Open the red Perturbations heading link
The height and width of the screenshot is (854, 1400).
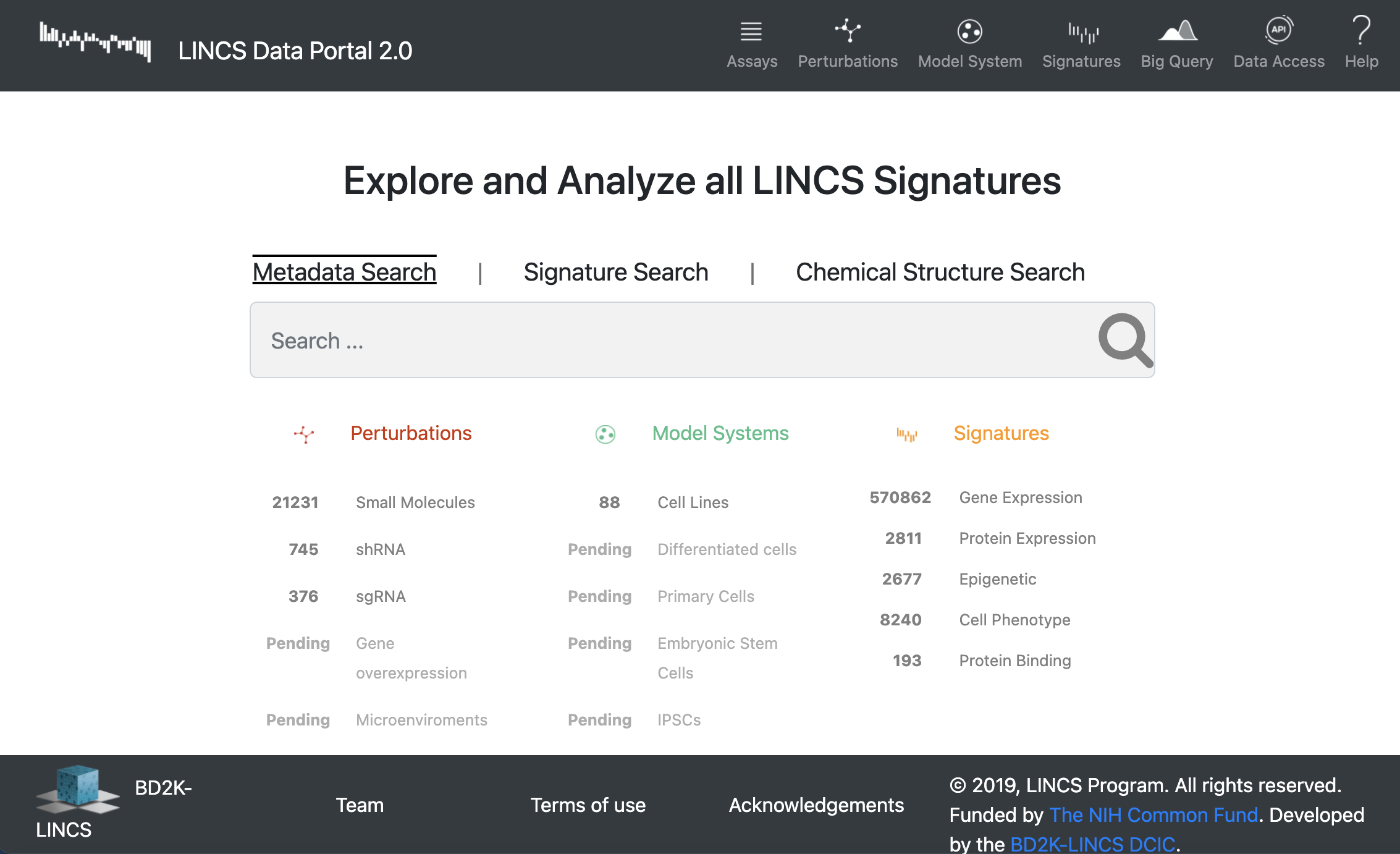tap(411, 433)
